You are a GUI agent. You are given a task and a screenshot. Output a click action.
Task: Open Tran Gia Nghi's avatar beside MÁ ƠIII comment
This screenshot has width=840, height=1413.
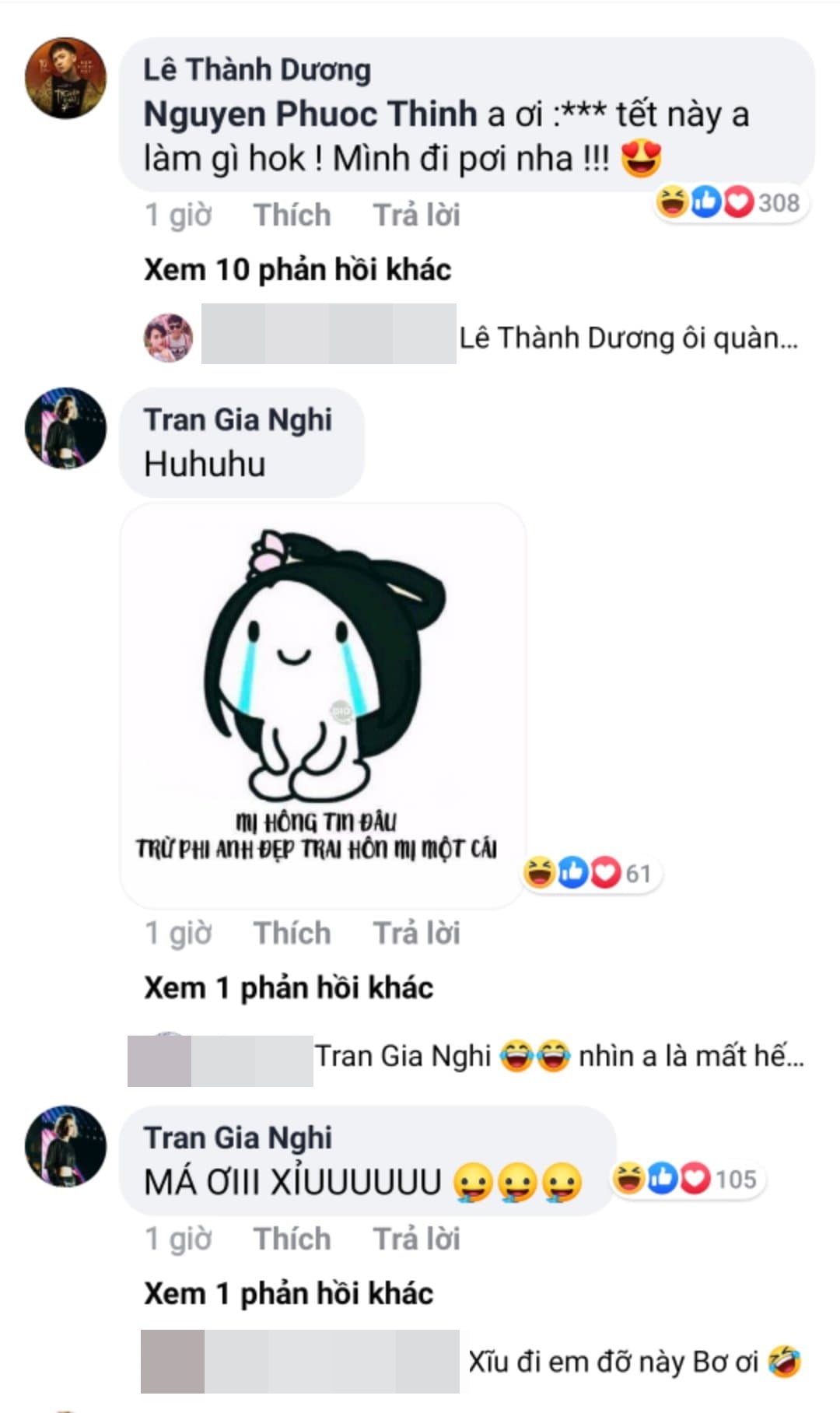click(x=65, y=1145)
